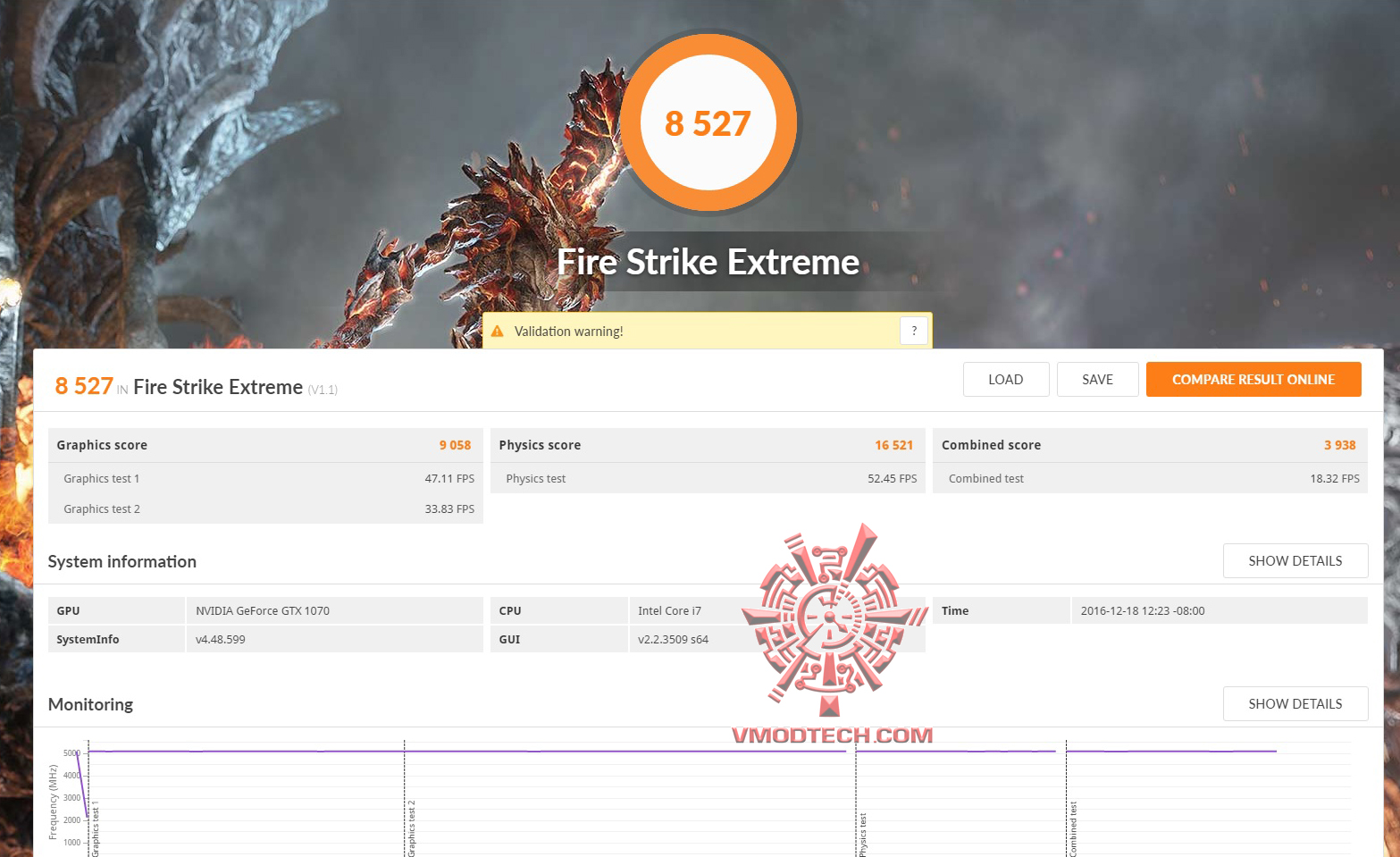The height and width of the screenshot is (857, 1400).
Task: Click the validation warning triangle icon
Action: 498,331
